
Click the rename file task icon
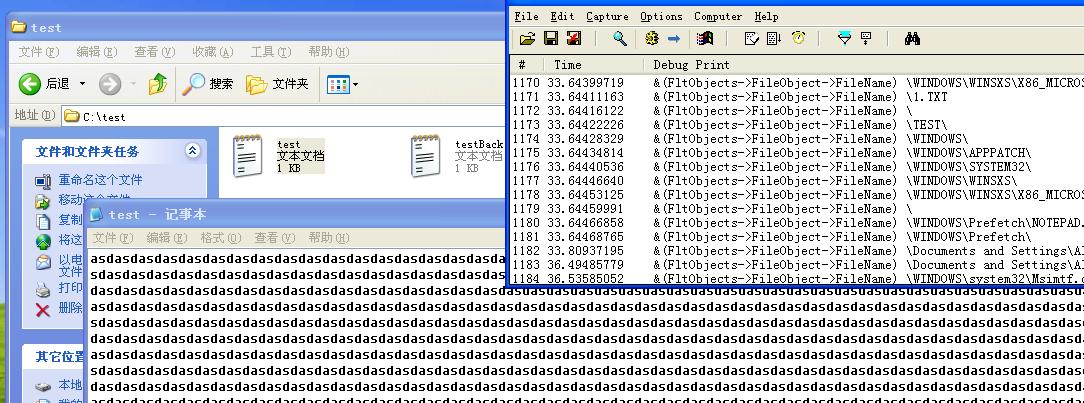[43, 181]
